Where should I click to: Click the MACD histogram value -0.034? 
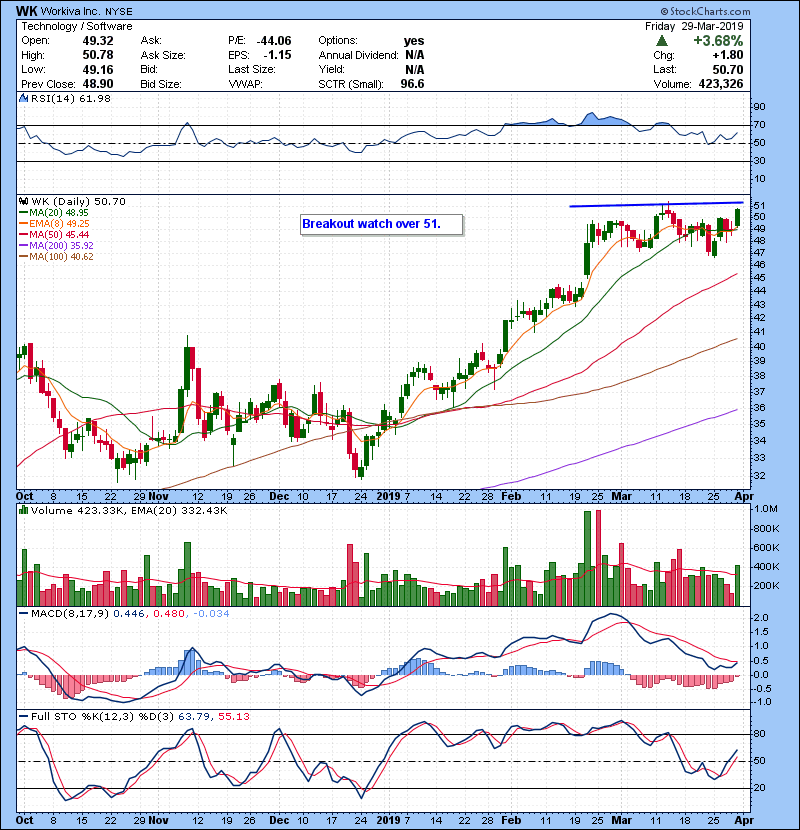211,614
